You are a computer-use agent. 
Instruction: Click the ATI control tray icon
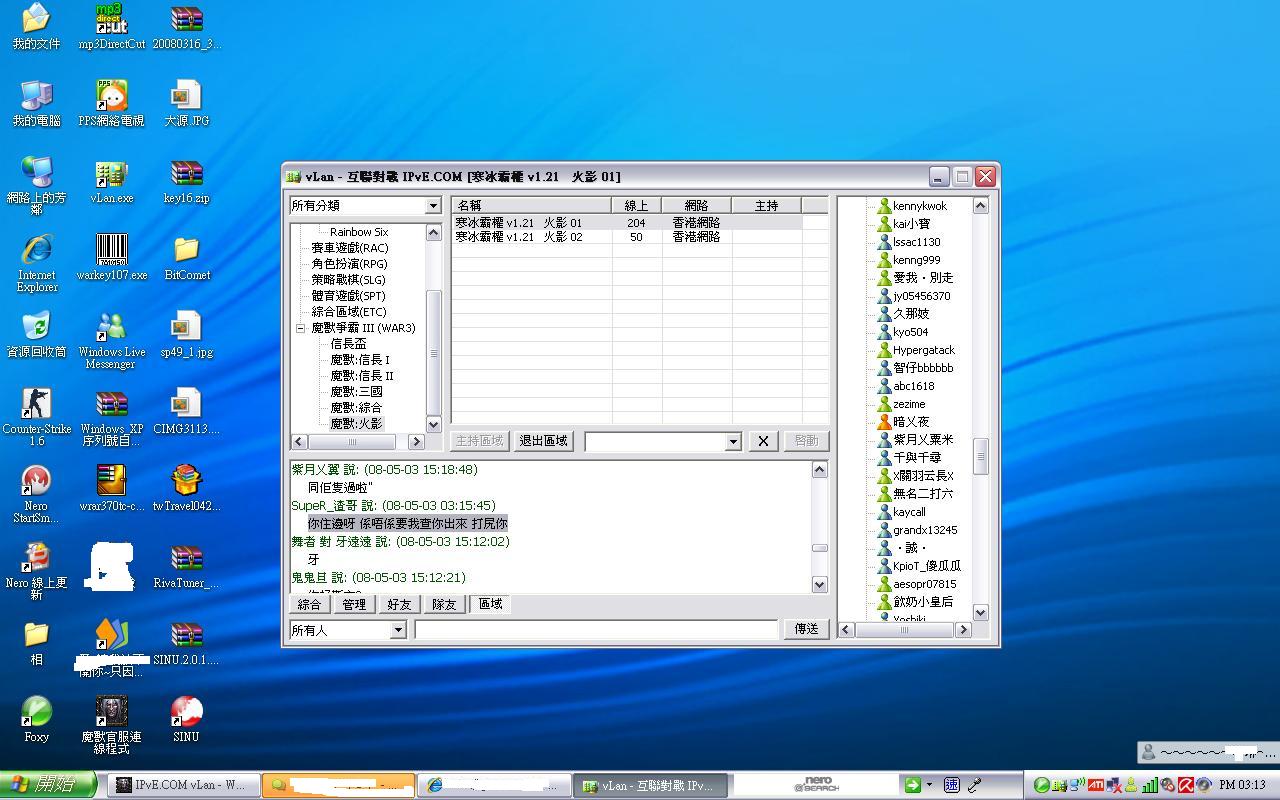[1095, 785]
